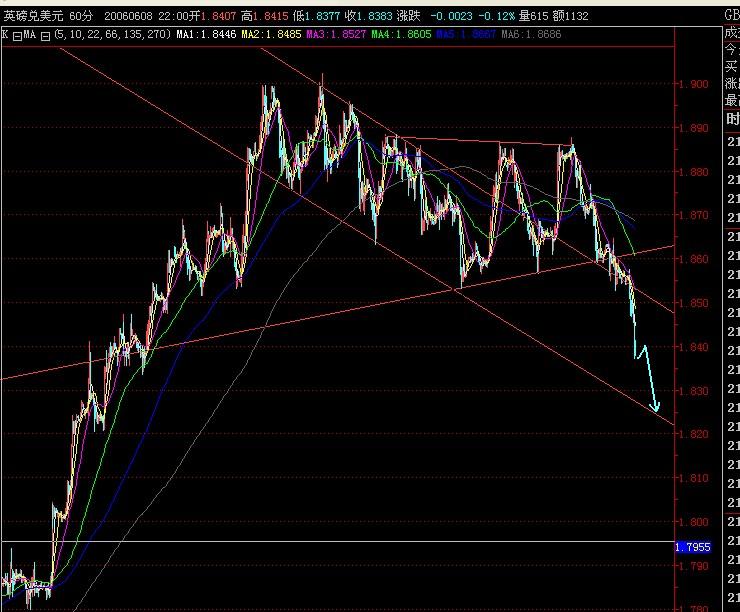Click the 涨跌 -0.0023 change value
Viewport: 740px width, 612px height.
[x=435, y=17]
